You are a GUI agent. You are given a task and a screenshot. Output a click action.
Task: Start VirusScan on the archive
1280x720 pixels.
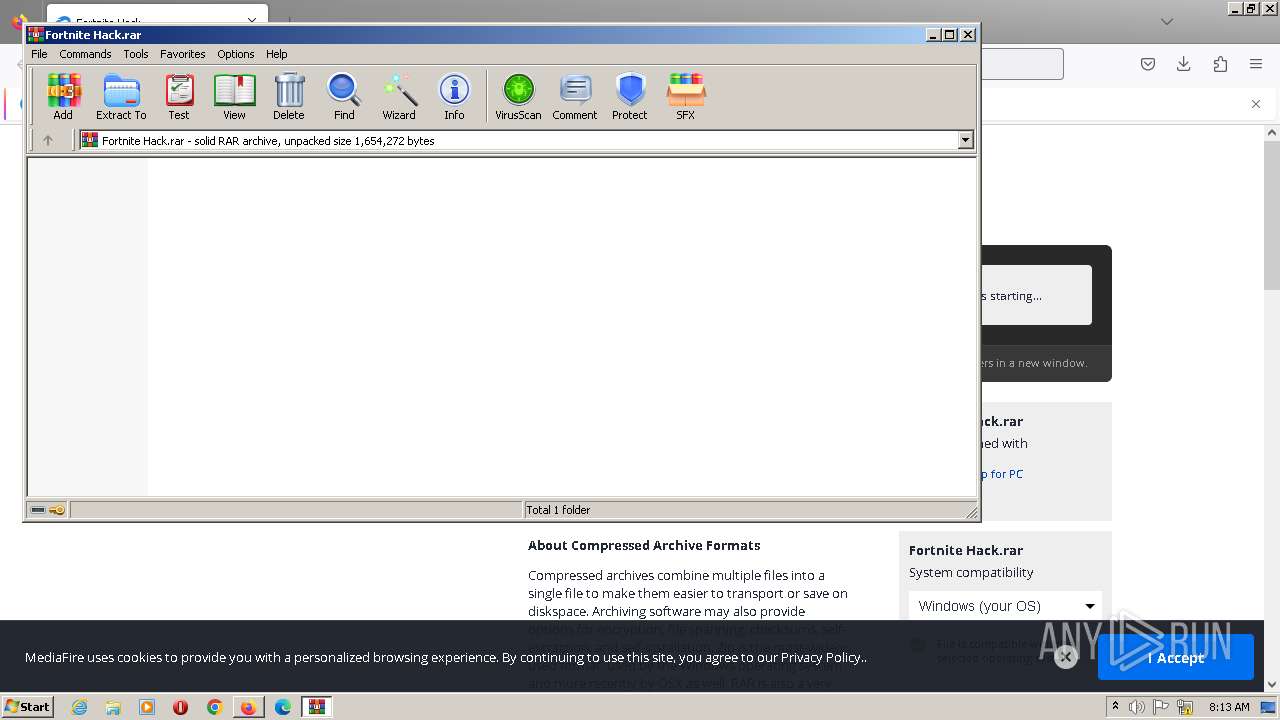(x=518, y=97)
